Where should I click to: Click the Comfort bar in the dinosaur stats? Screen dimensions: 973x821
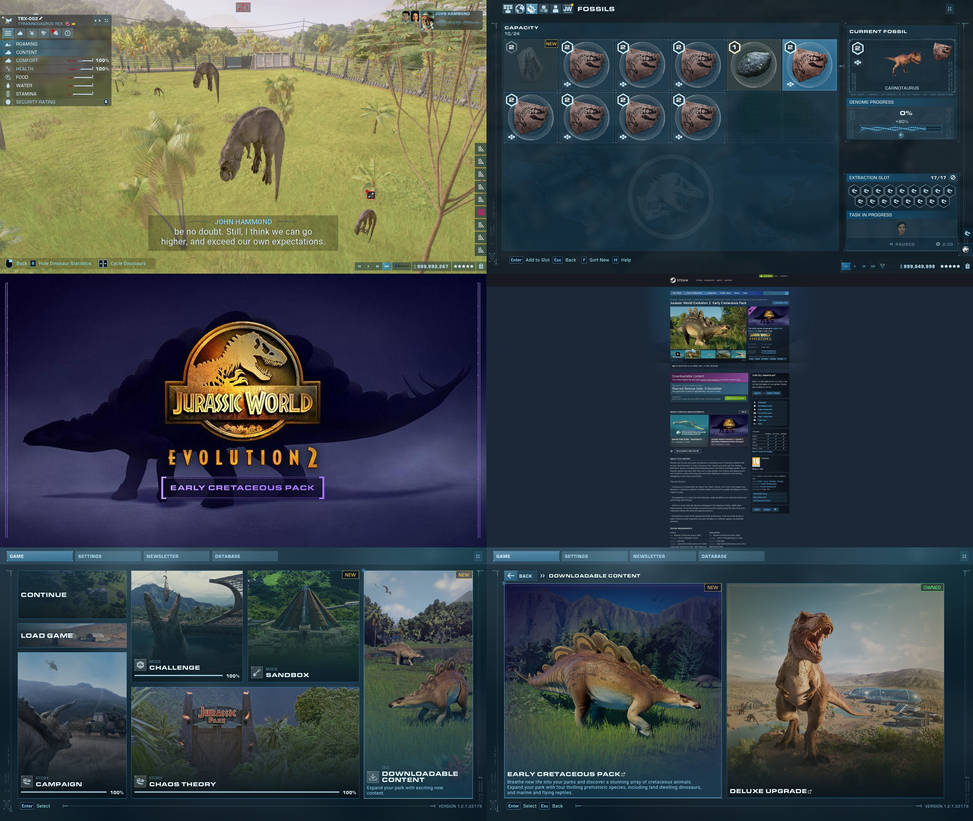[81, 60]
